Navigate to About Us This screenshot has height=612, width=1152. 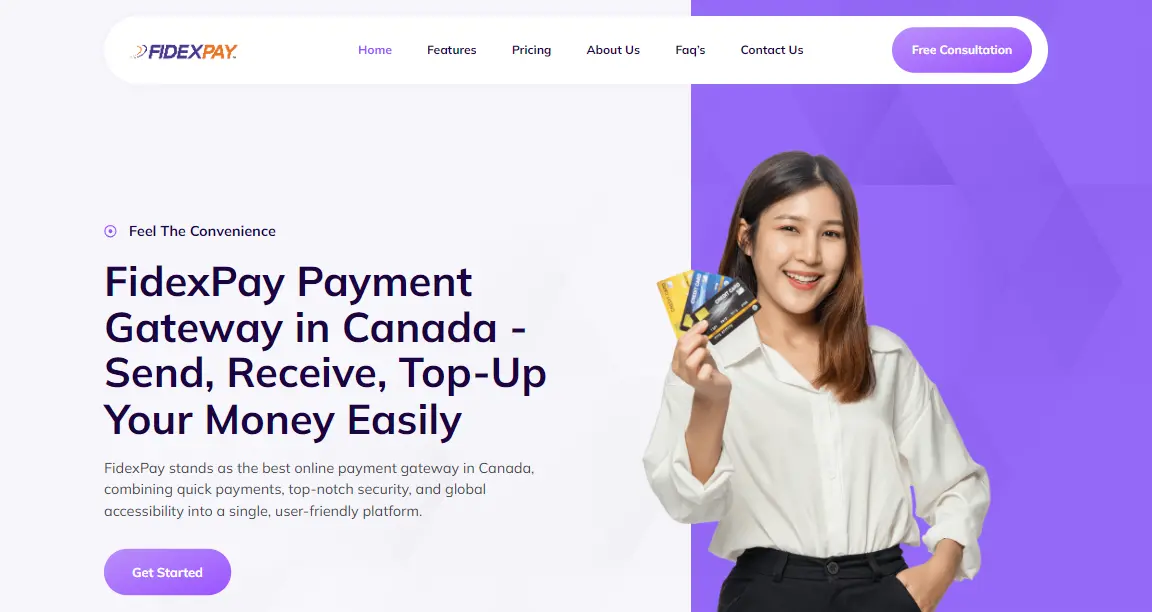point(613,50)
